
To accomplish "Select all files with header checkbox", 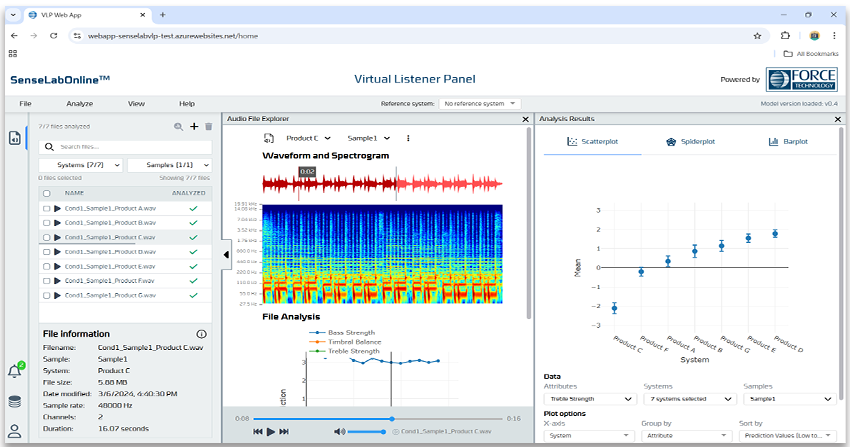I will pyautogui.click(x=47, y=193).
